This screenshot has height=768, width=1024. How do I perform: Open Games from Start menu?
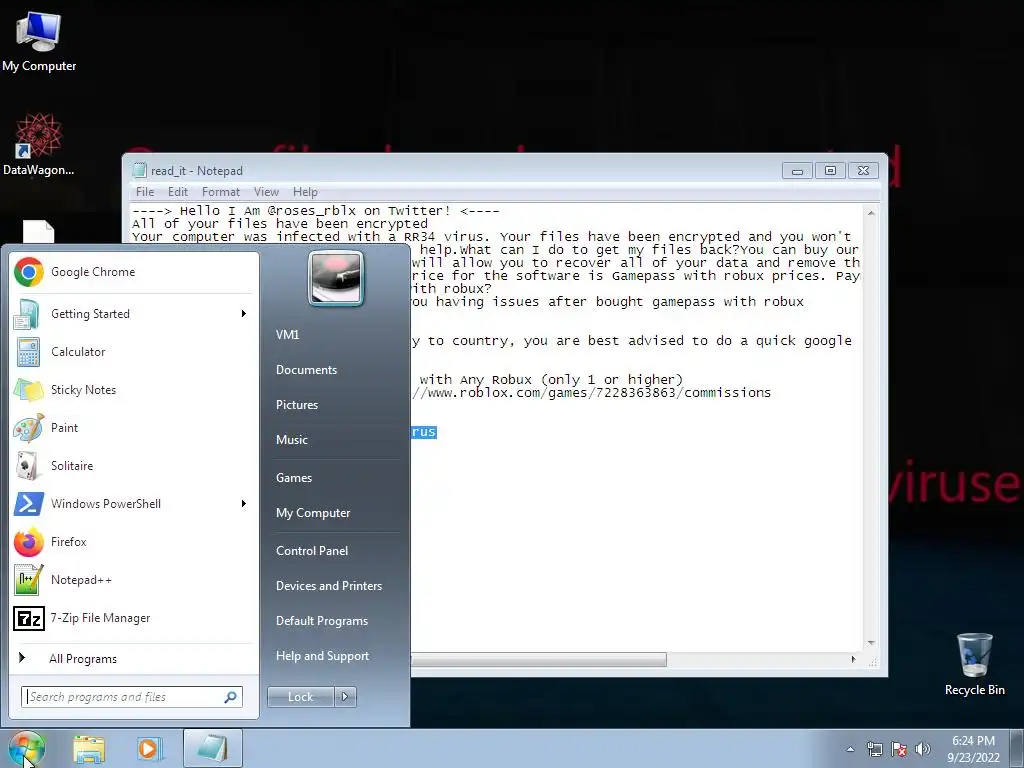point(294,478)
